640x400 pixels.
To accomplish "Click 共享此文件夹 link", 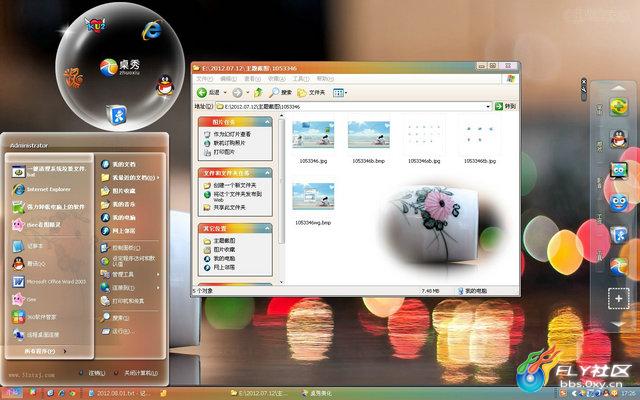I will coord(229,207).
